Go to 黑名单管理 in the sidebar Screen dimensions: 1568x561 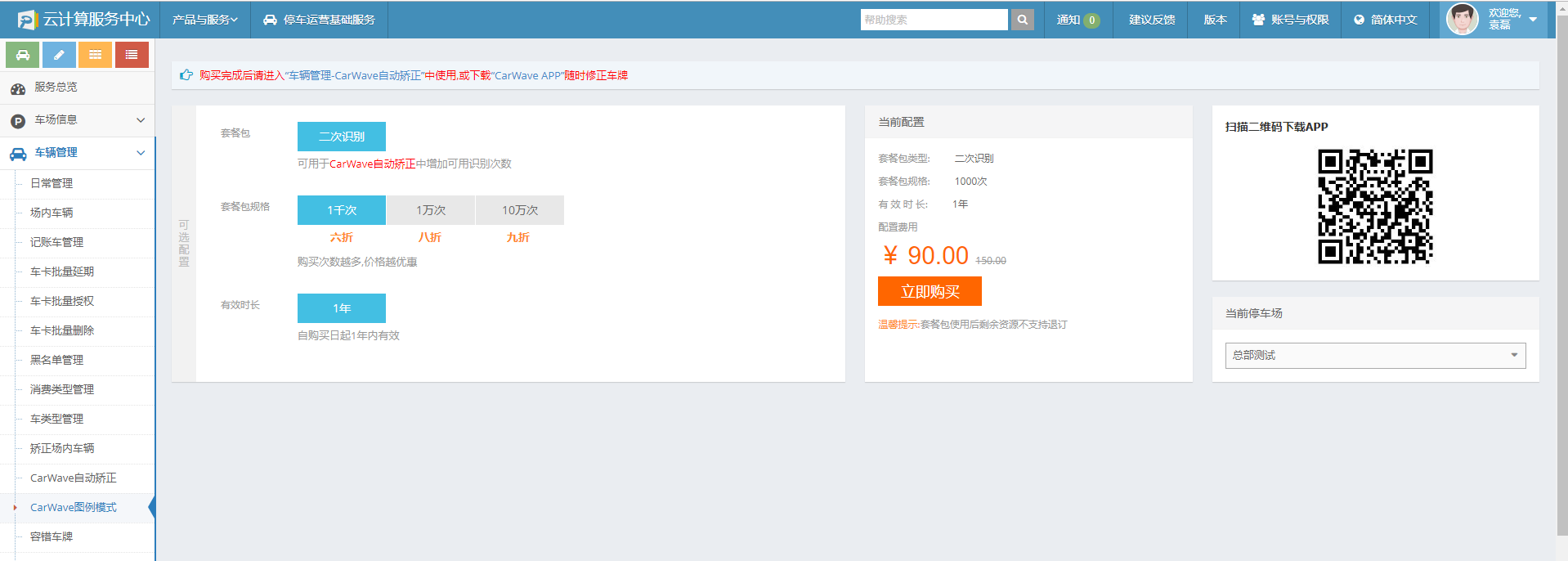click(57, 361)
